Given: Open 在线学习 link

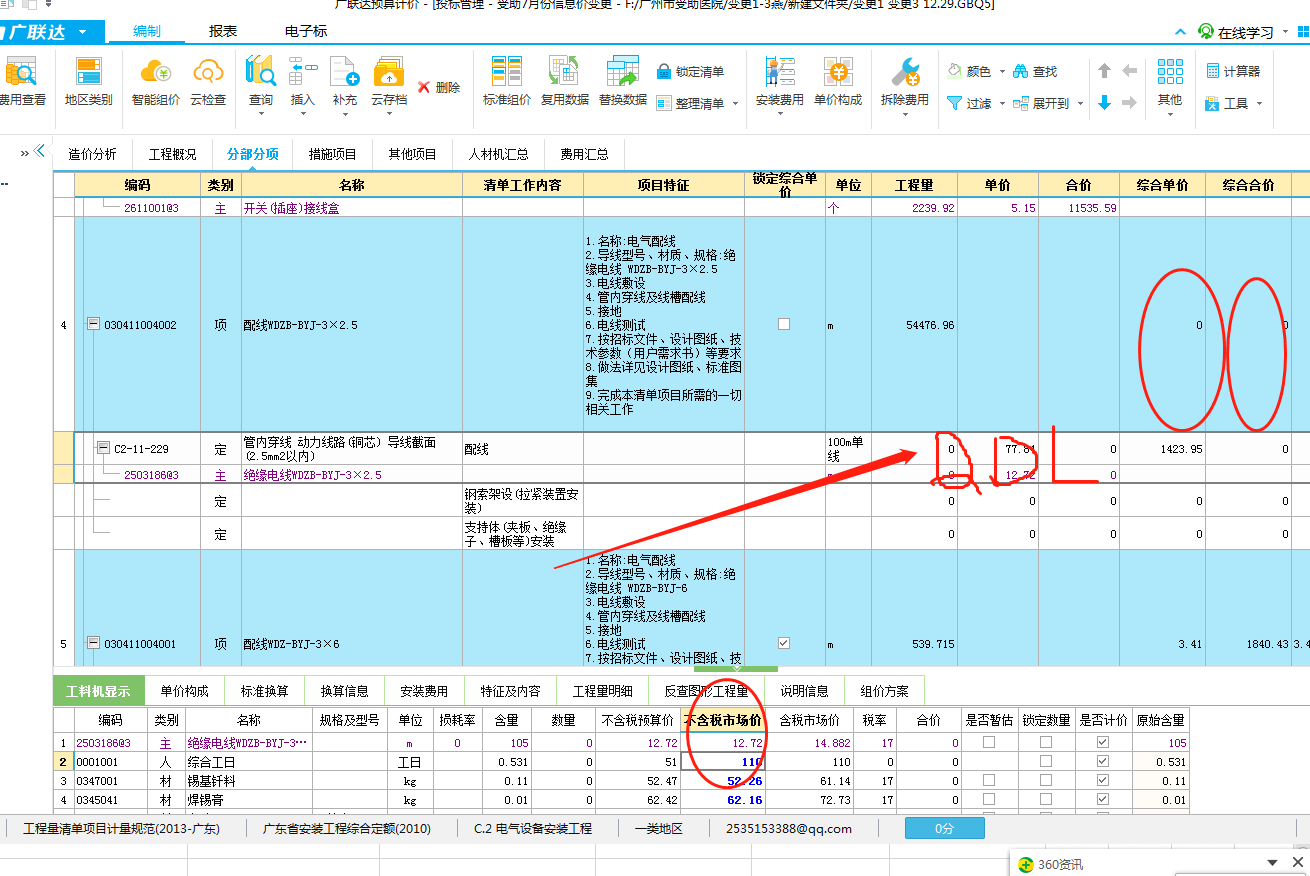Looking at the screenshot, I should point(1236,32).
